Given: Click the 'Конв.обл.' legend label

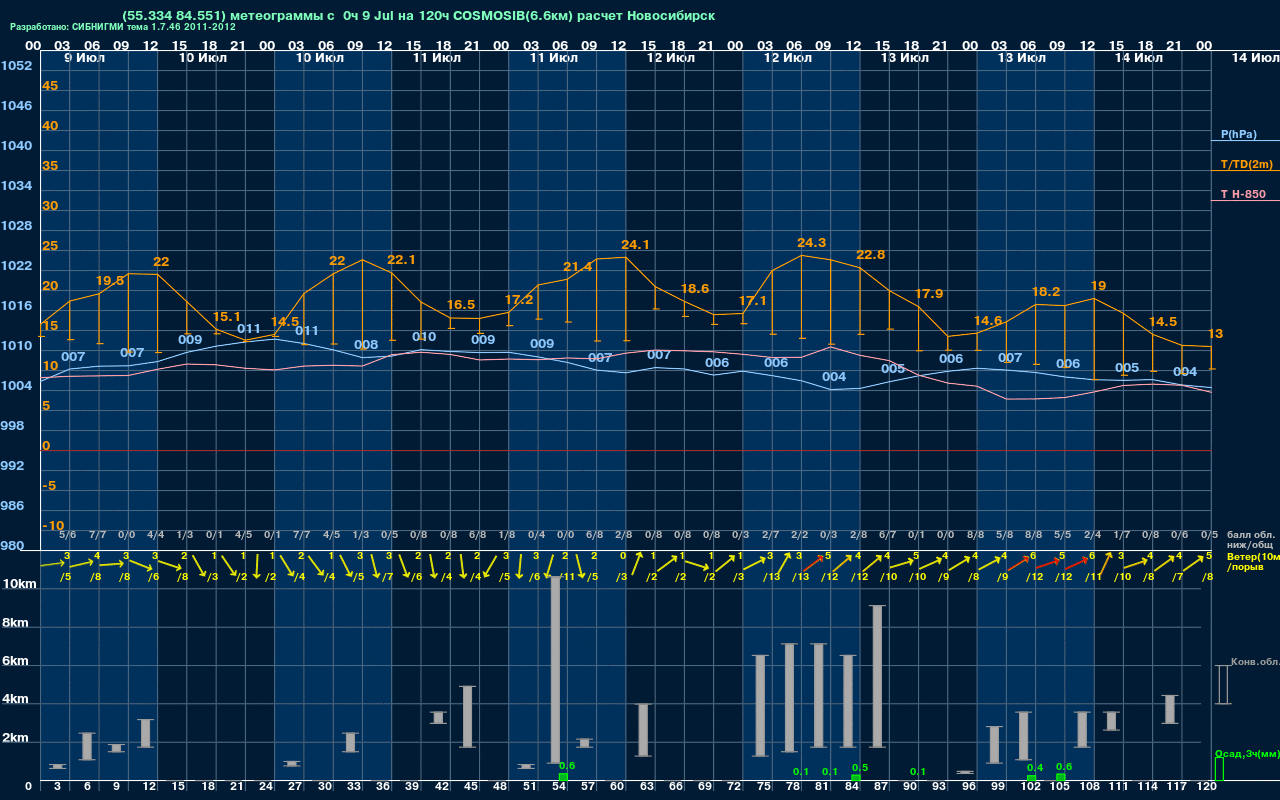Looking at the screenshot, I should coord(1254,662).
